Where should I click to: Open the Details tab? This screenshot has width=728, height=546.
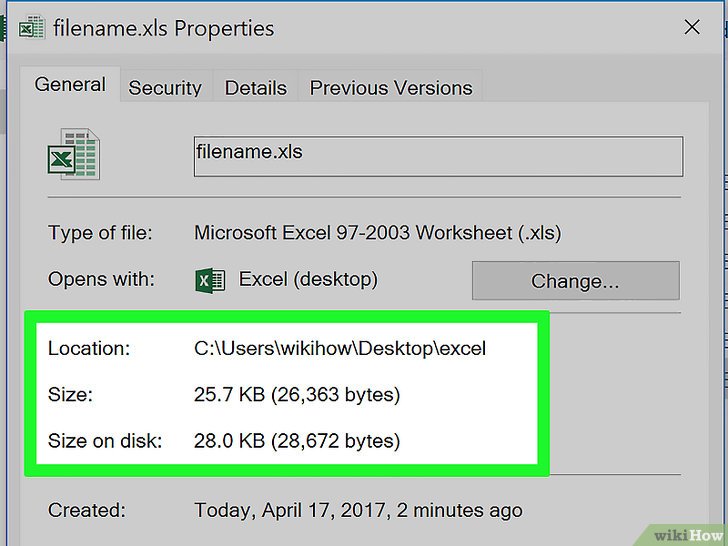pyautogui.click(x=255, y=87)
